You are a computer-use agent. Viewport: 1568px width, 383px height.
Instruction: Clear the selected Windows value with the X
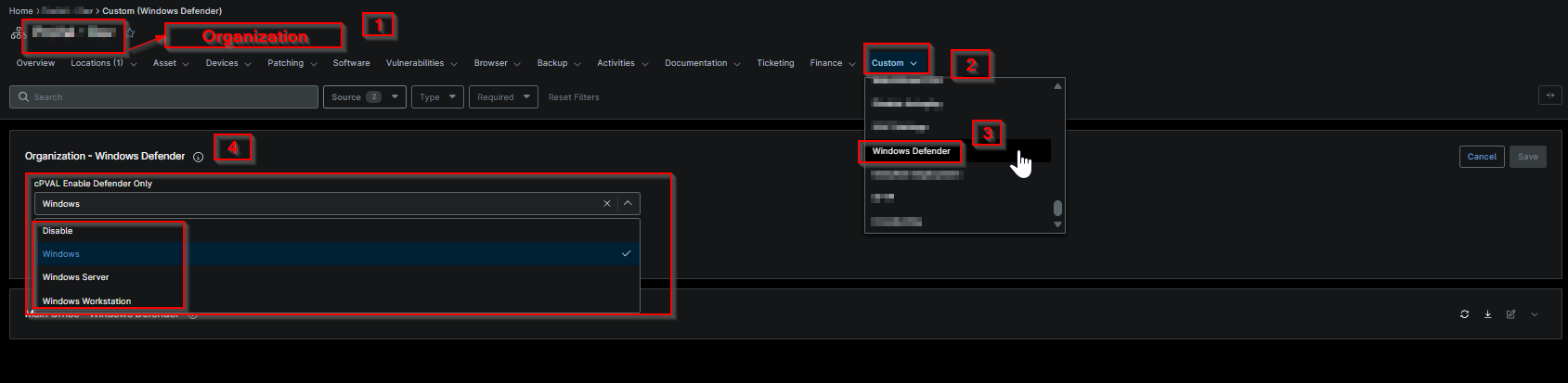click(x=607, y=203)
